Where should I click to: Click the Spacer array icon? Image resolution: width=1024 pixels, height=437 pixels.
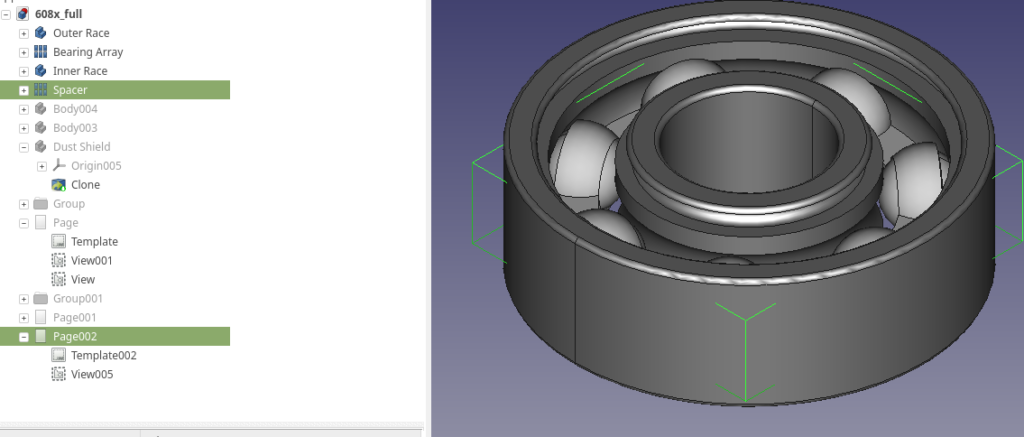click(x=40, y=89)
